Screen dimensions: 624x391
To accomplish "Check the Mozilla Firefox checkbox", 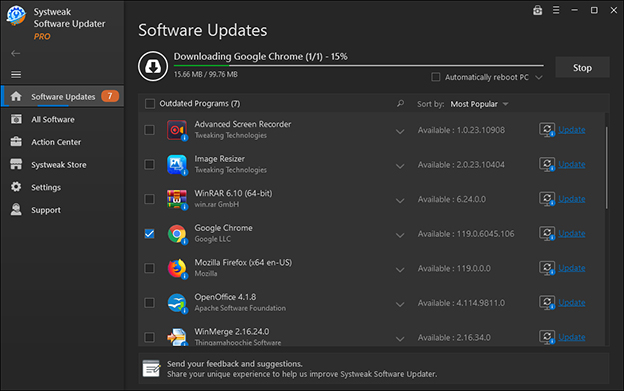I will (149, 268).
